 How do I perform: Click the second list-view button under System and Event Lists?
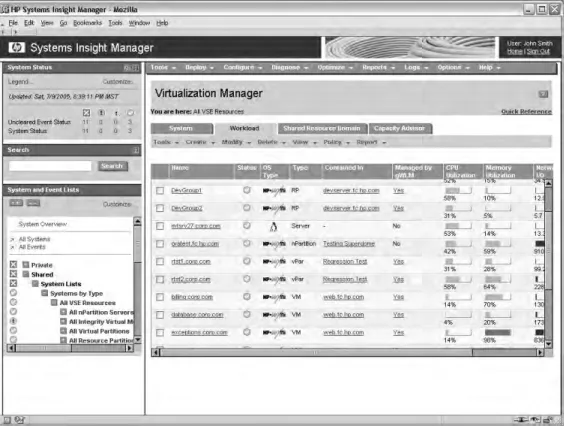click(33, 203)
